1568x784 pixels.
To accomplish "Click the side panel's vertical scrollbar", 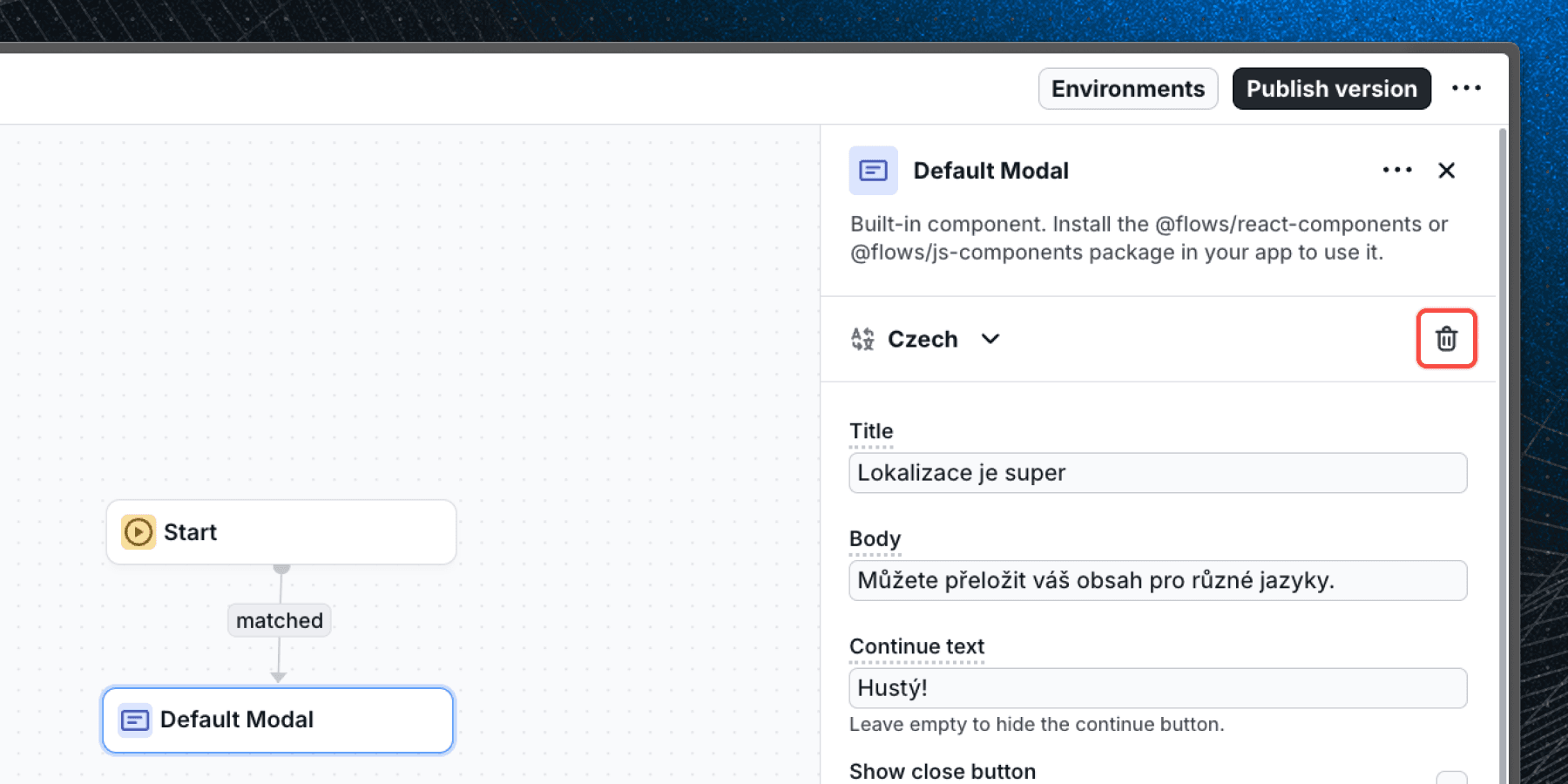I will point(1502,436).
